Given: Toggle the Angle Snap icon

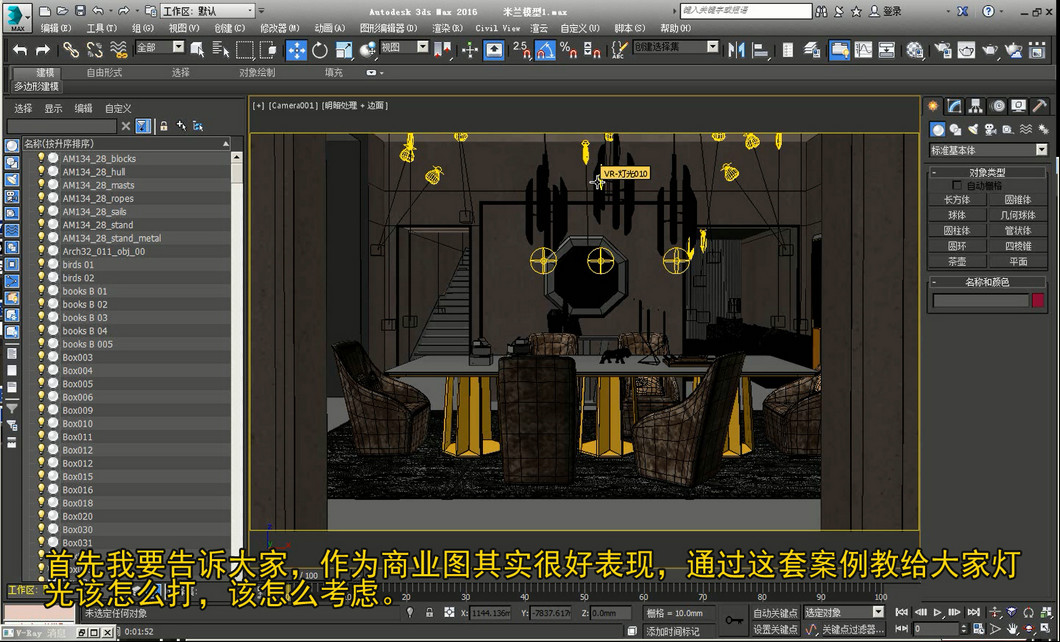Looking at the screenshot, I should (x=545, y=50).
